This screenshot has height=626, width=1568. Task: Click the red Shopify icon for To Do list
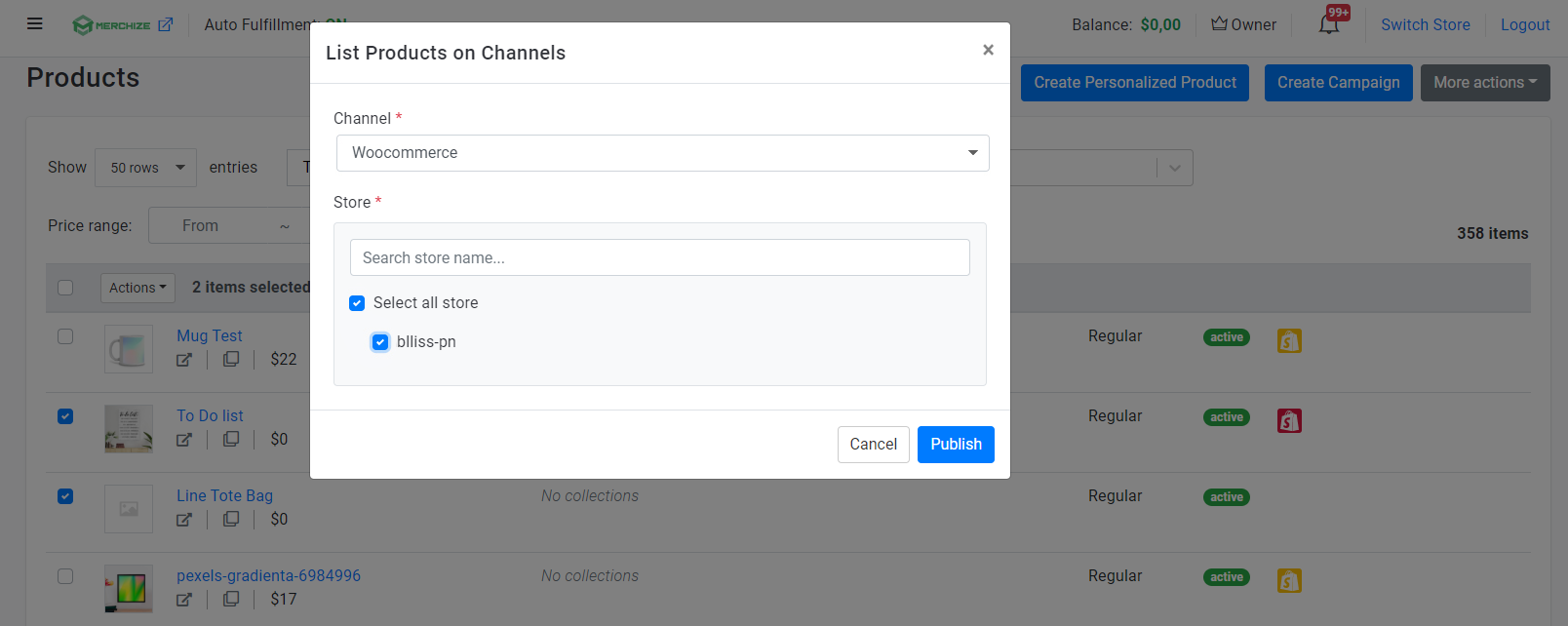(x=1289, y=420)
